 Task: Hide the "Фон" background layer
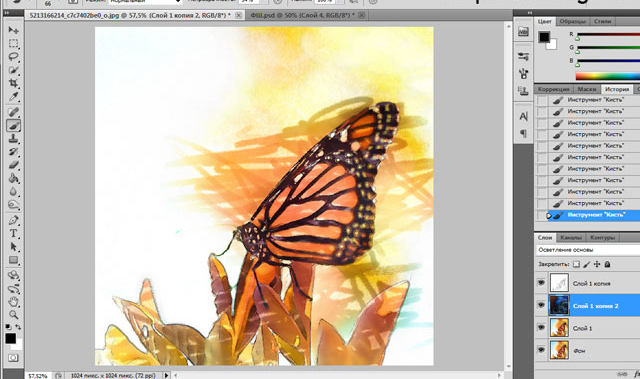[x=542, y=350]
